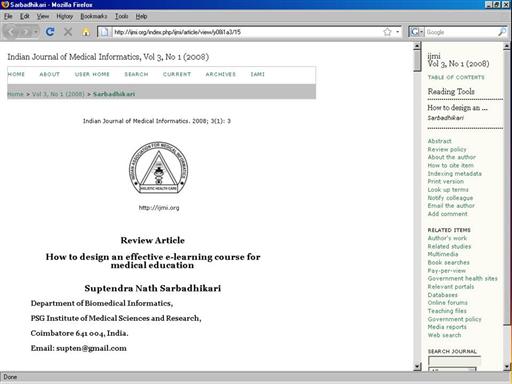The image size is (512, 384).
Task: Click the main page scroll-down arrow
Action: 417,367
